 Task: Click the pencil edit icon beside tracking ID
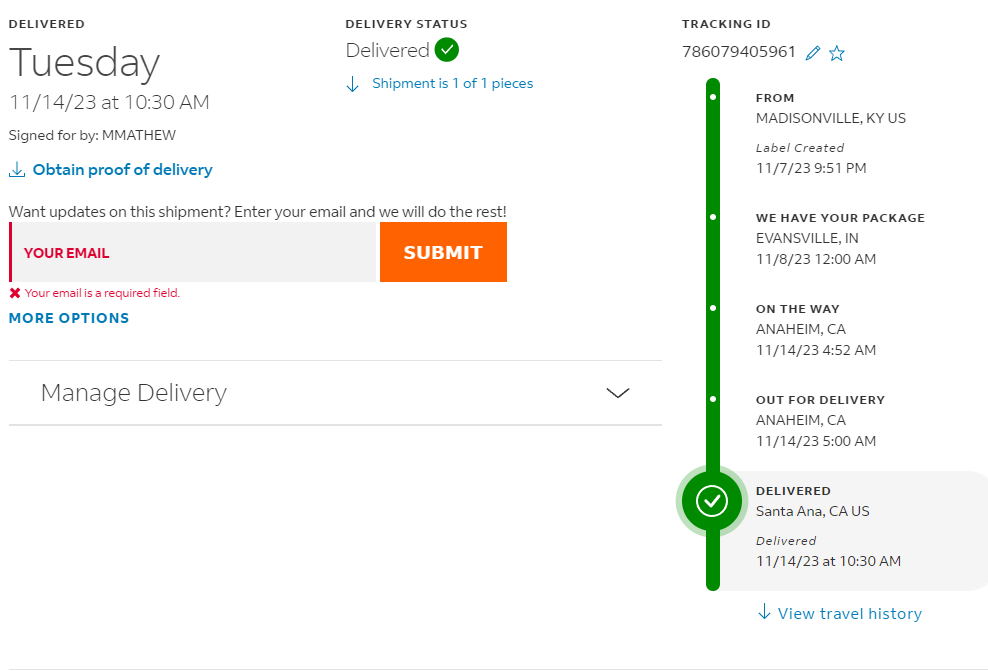(x=813, y=53)
